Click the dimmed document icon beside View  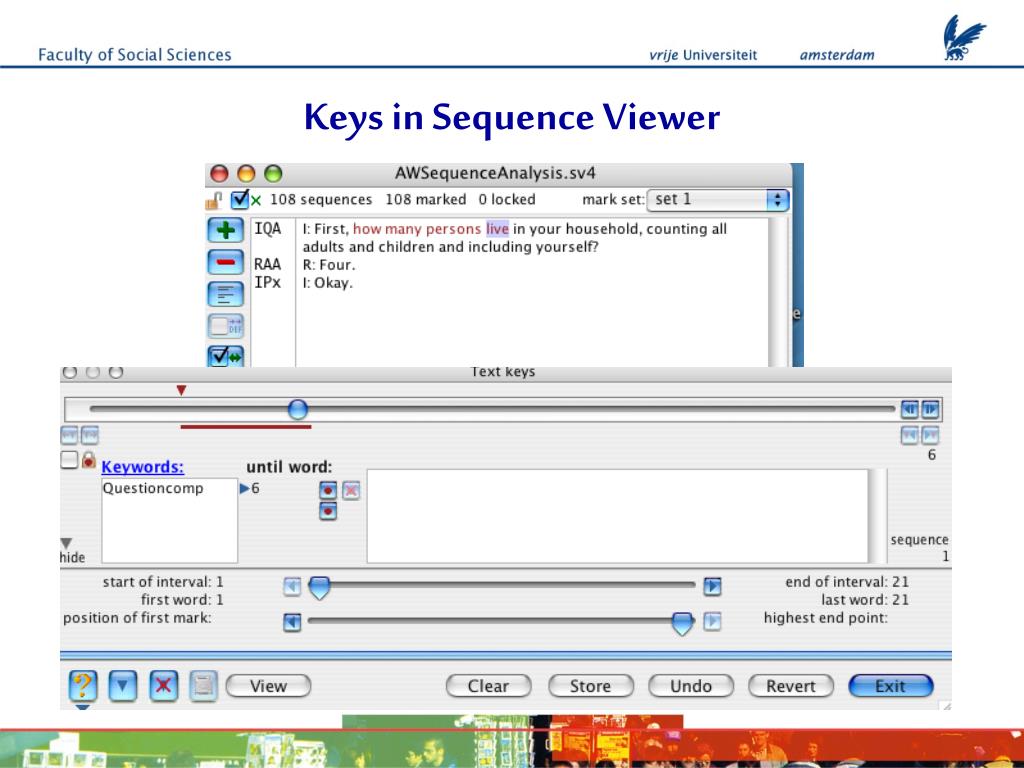pyautogui.click(x=203, y=686)
